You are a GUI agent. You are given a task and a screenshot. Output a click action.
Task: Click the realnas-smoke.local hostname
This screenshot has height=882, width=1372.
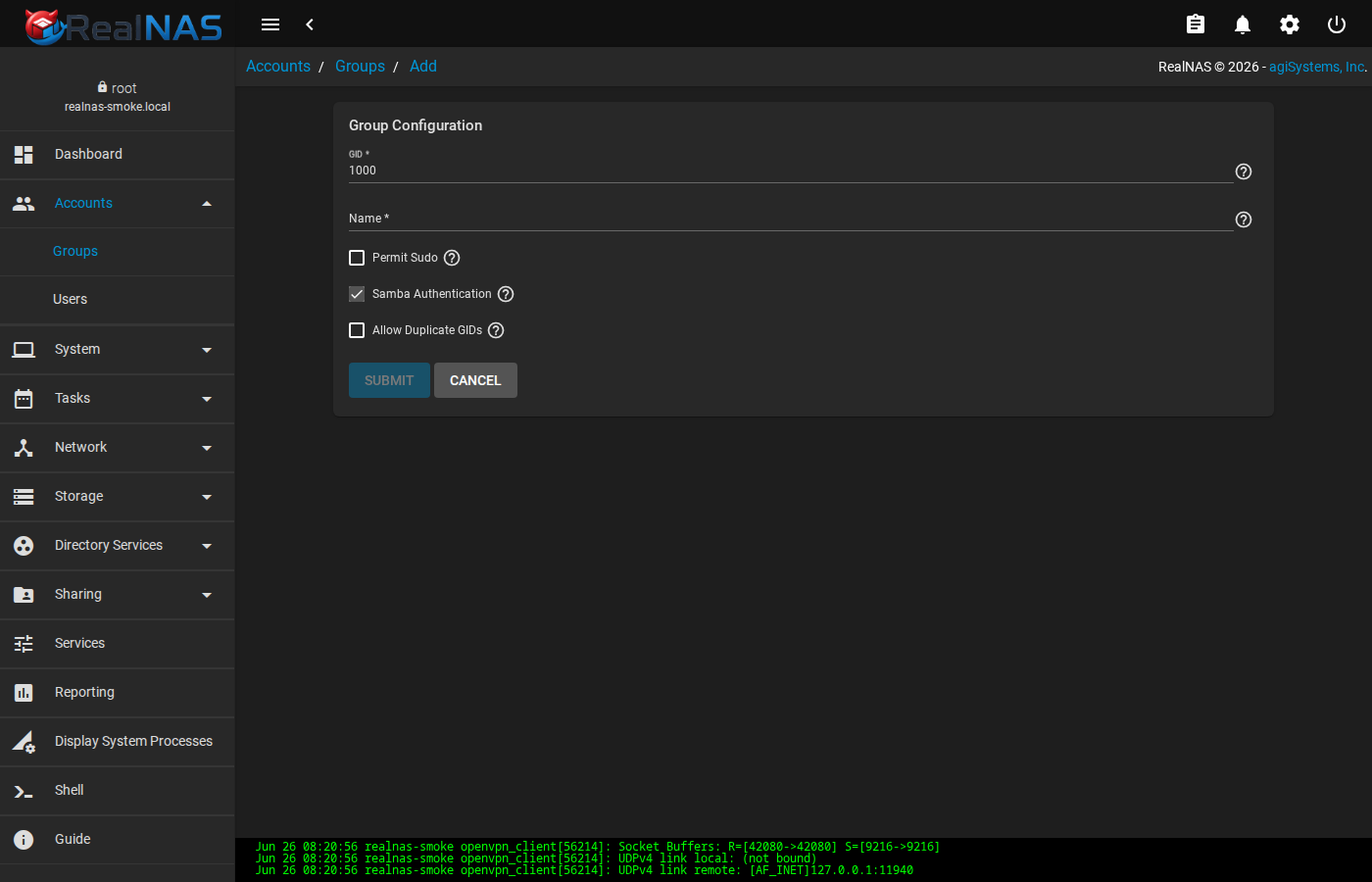(x=118, y=107)
